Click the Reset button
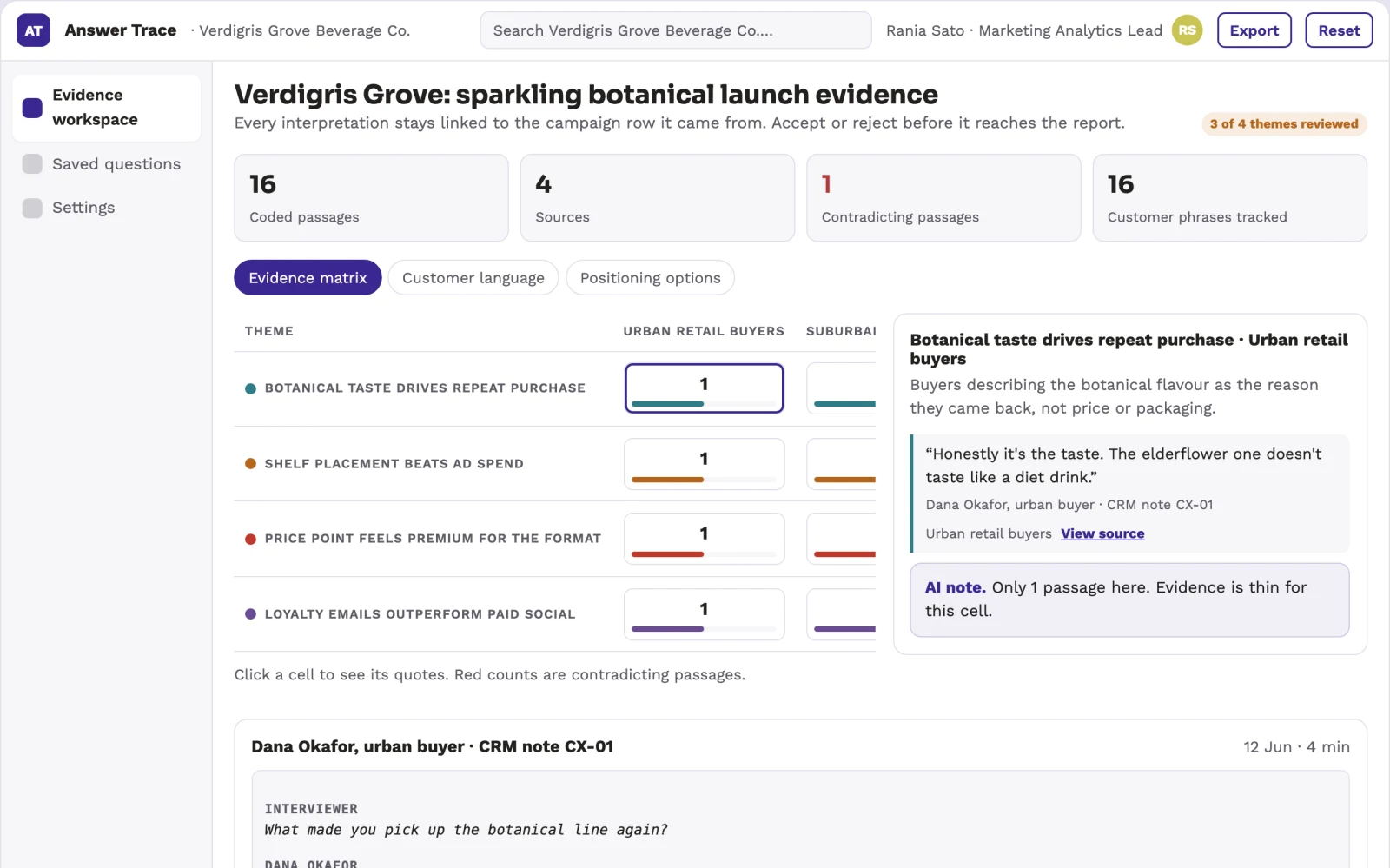This screenshot has width=1390, height=868. pos(1339,30)
